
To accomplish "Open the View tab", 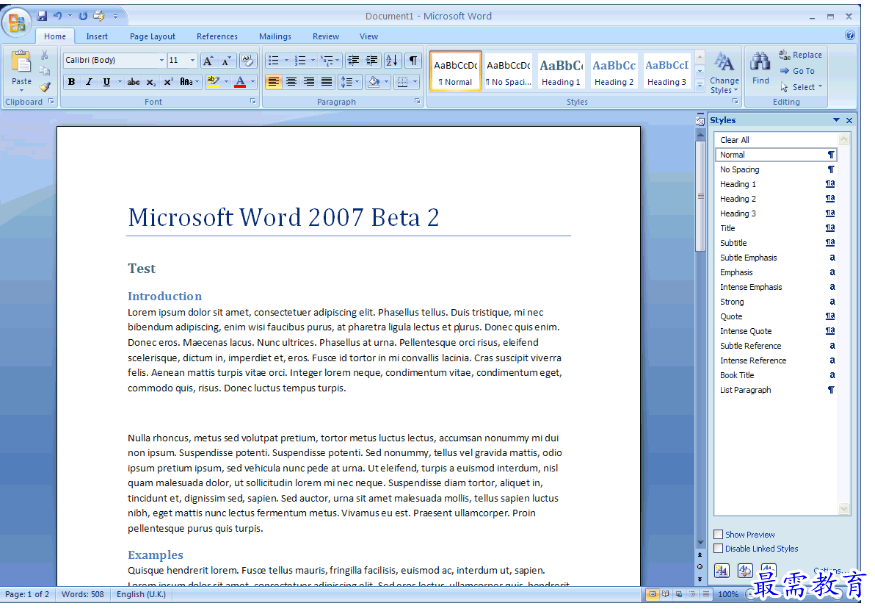I will coord(368,36).
